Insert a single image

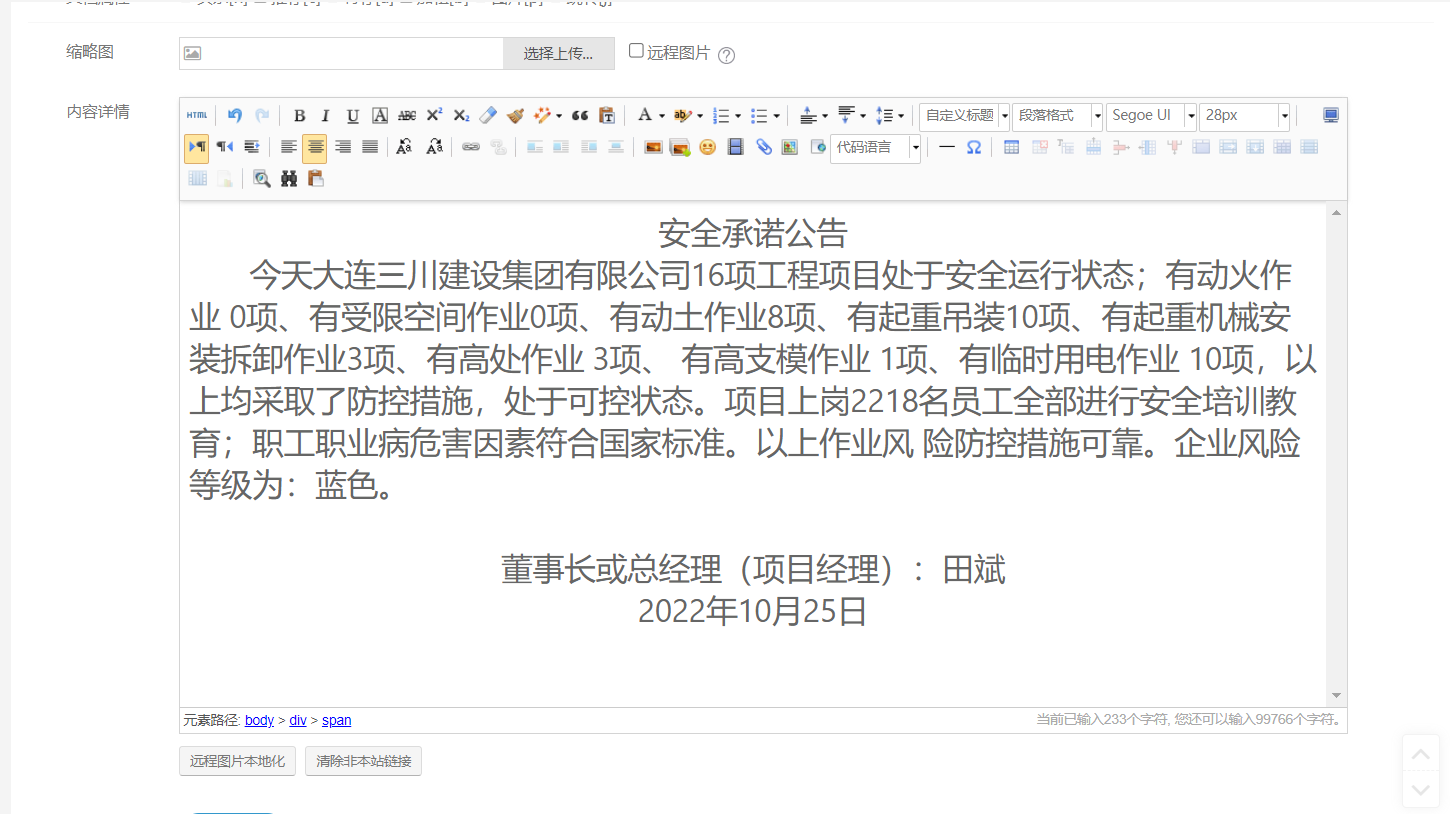[653, 147]
